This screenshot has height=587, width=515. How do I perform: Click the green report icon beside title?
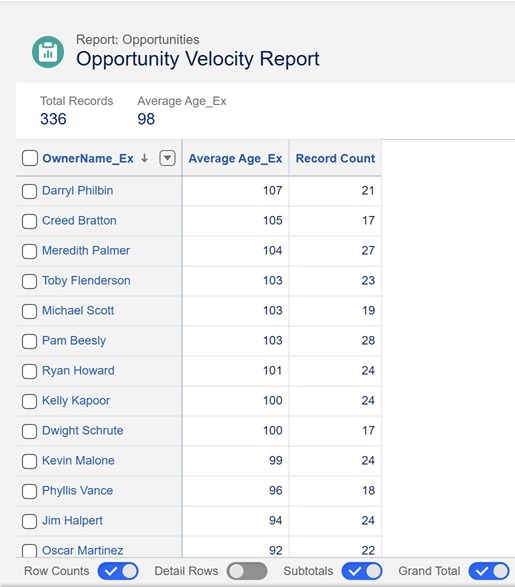click(x=48, y=52)
